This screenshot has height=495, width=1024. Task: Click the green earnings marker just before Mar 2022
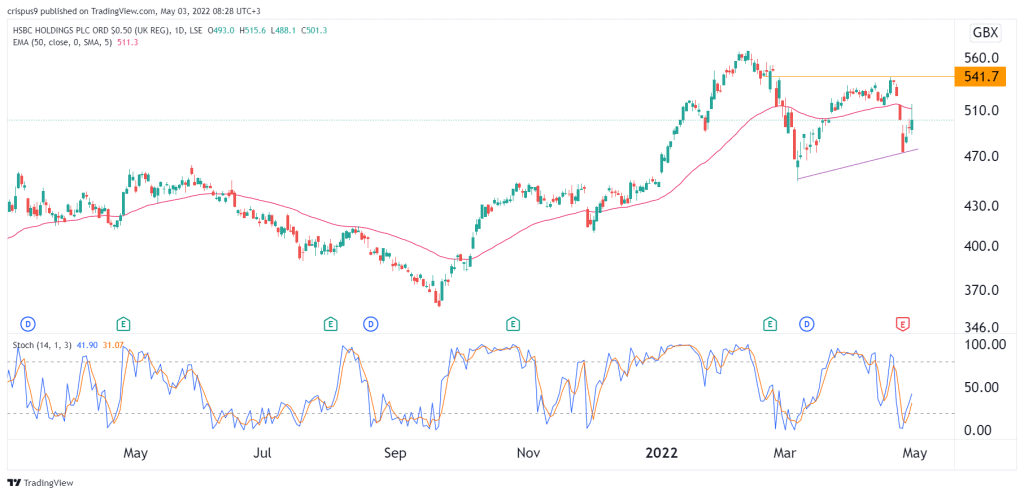(x=771, y=323)
